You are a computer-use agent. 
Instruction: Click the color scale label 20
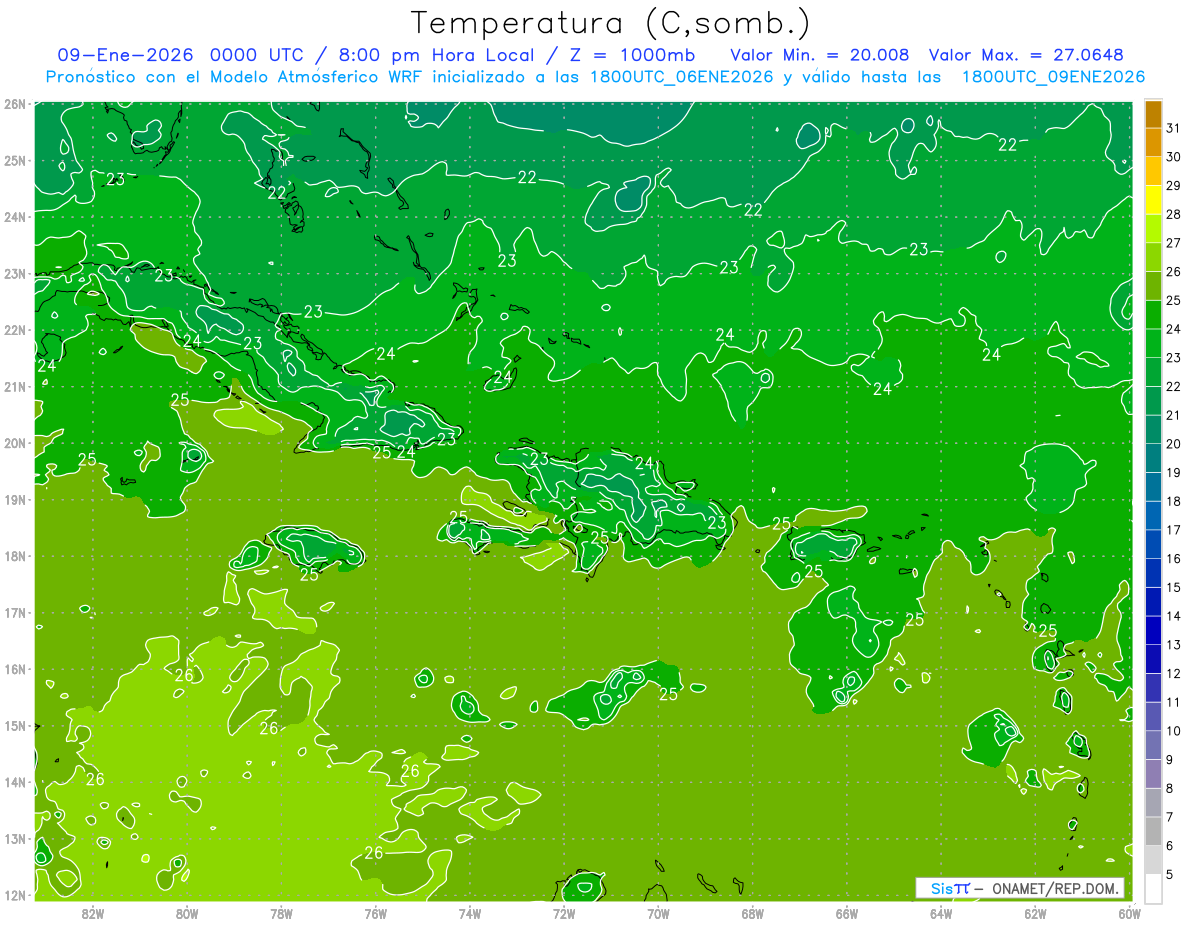tap(1173, 444)
